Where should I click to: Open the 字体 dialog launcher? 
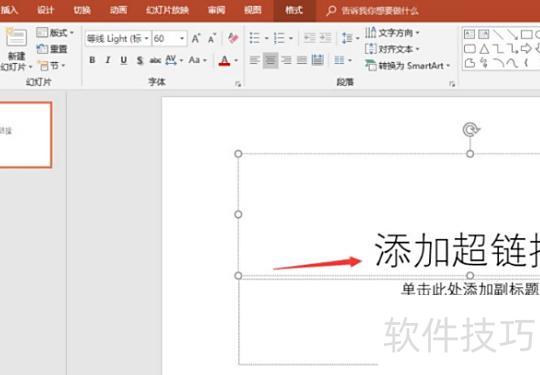point(238,84)
